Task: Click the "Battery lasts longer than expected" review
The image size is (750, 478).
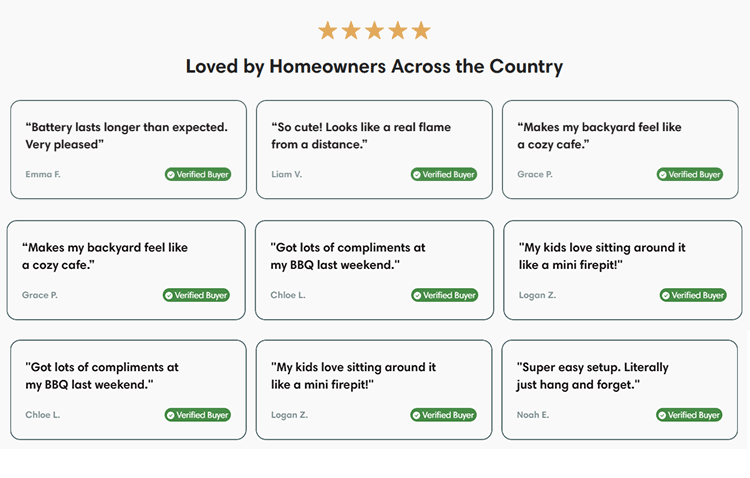Action: pyautogui.click(x=126, y=136)
